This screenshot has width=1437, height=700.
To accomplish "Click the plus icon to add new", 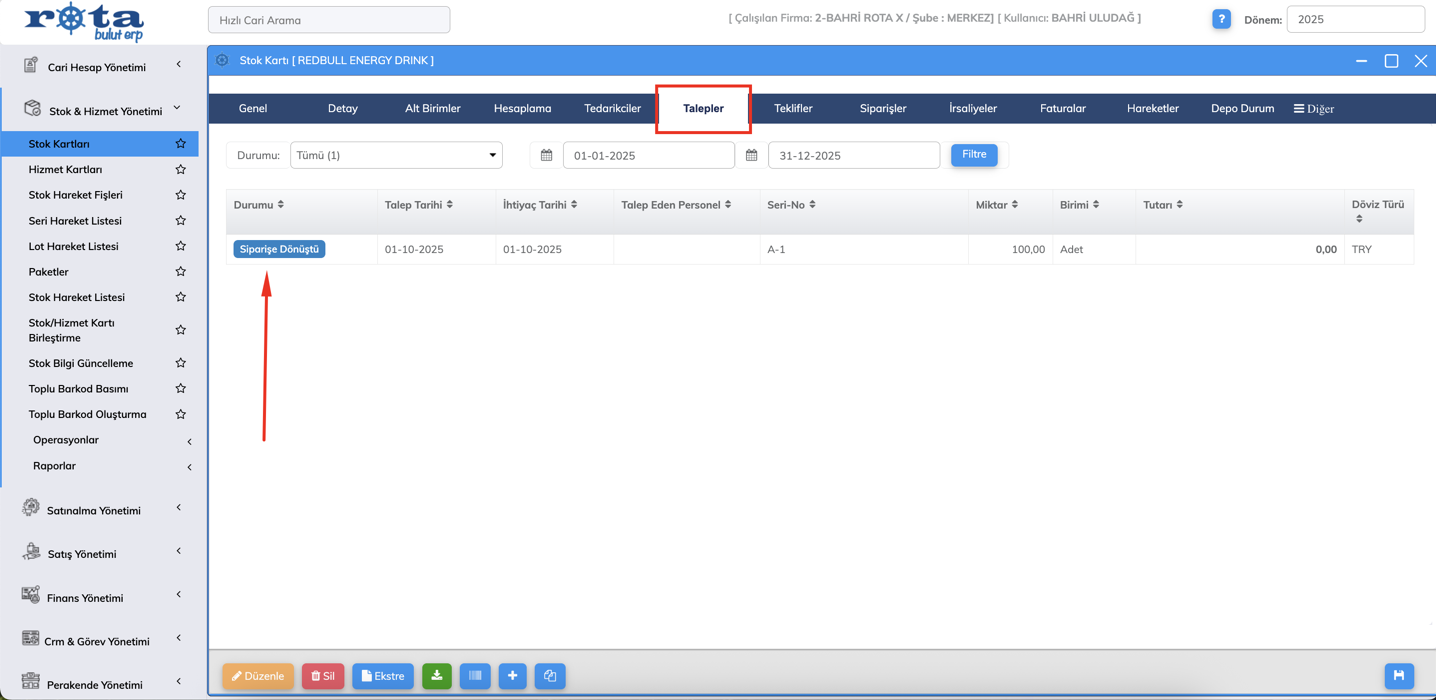I will 512,676.
